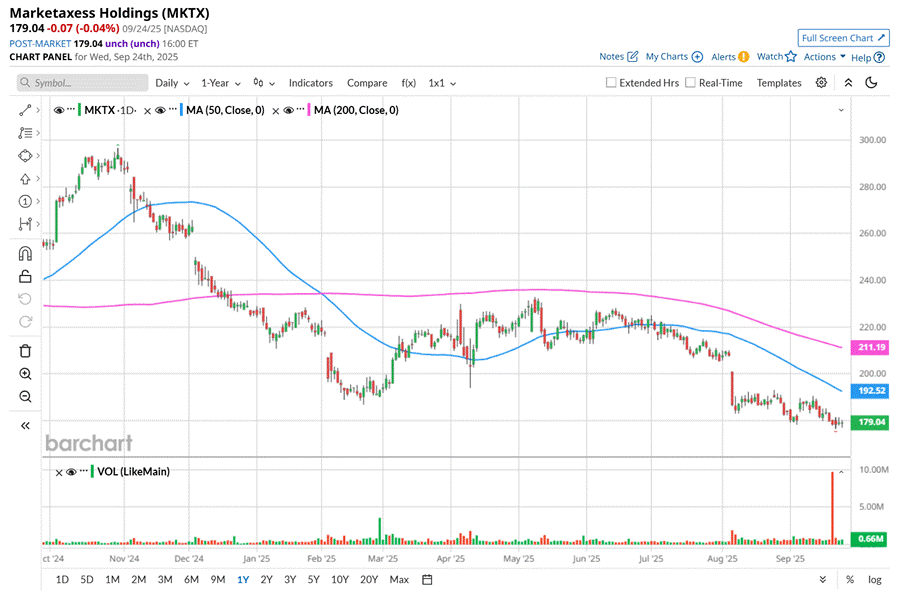Open the 1-Year period dropdown
The width and height of the screenshot is (904, 594).
click(221, 83)
